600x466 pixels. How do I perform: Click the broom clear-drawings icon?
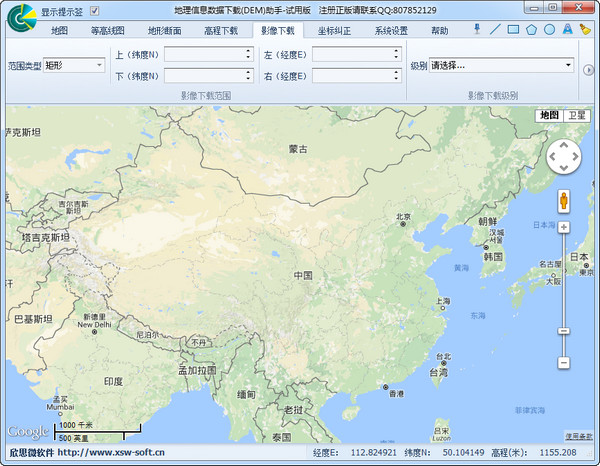point(585,29)
